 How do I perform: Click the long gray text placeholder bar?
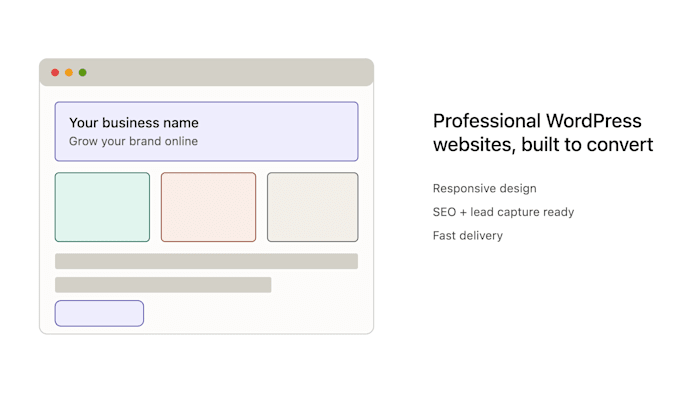click(x=206, y=261)
